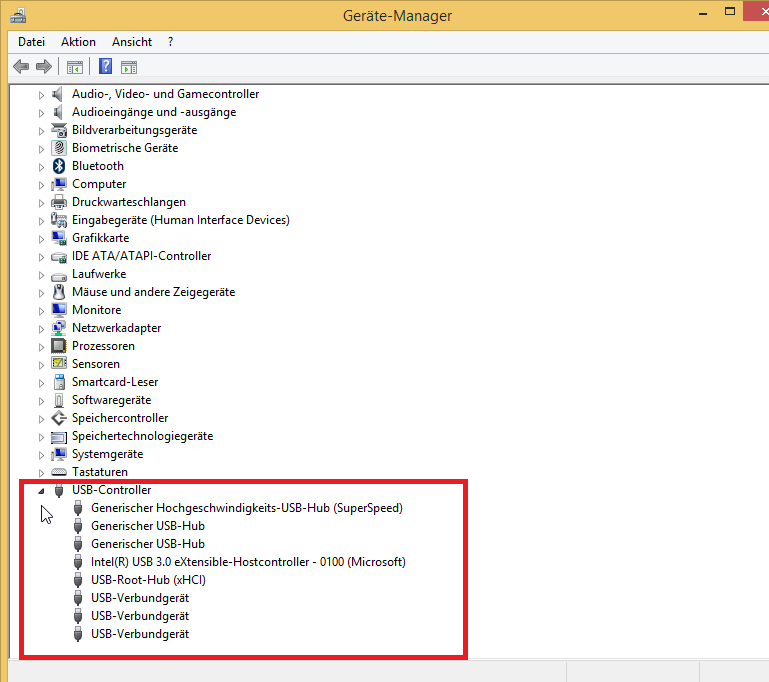The image size is (769, 682).
Task: Click the Druckwarteschlangen printer icon
Action: (x=59, y=202)
